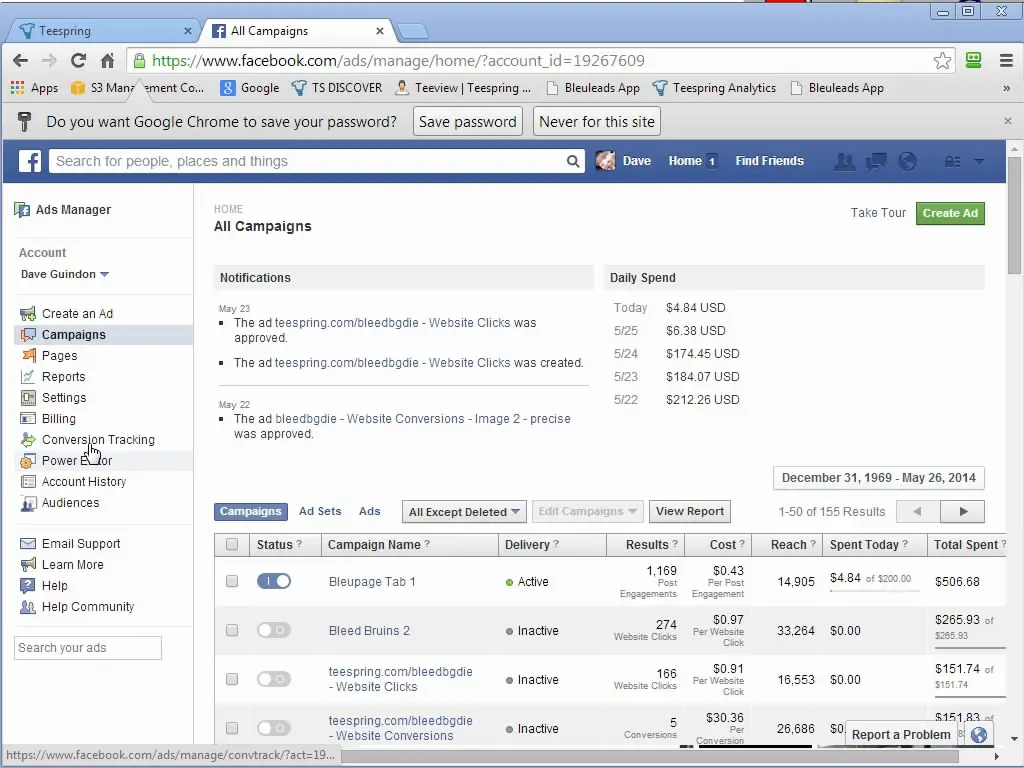
Task: Bookmark this page with the star icon
Action: (x=942, y=61)
